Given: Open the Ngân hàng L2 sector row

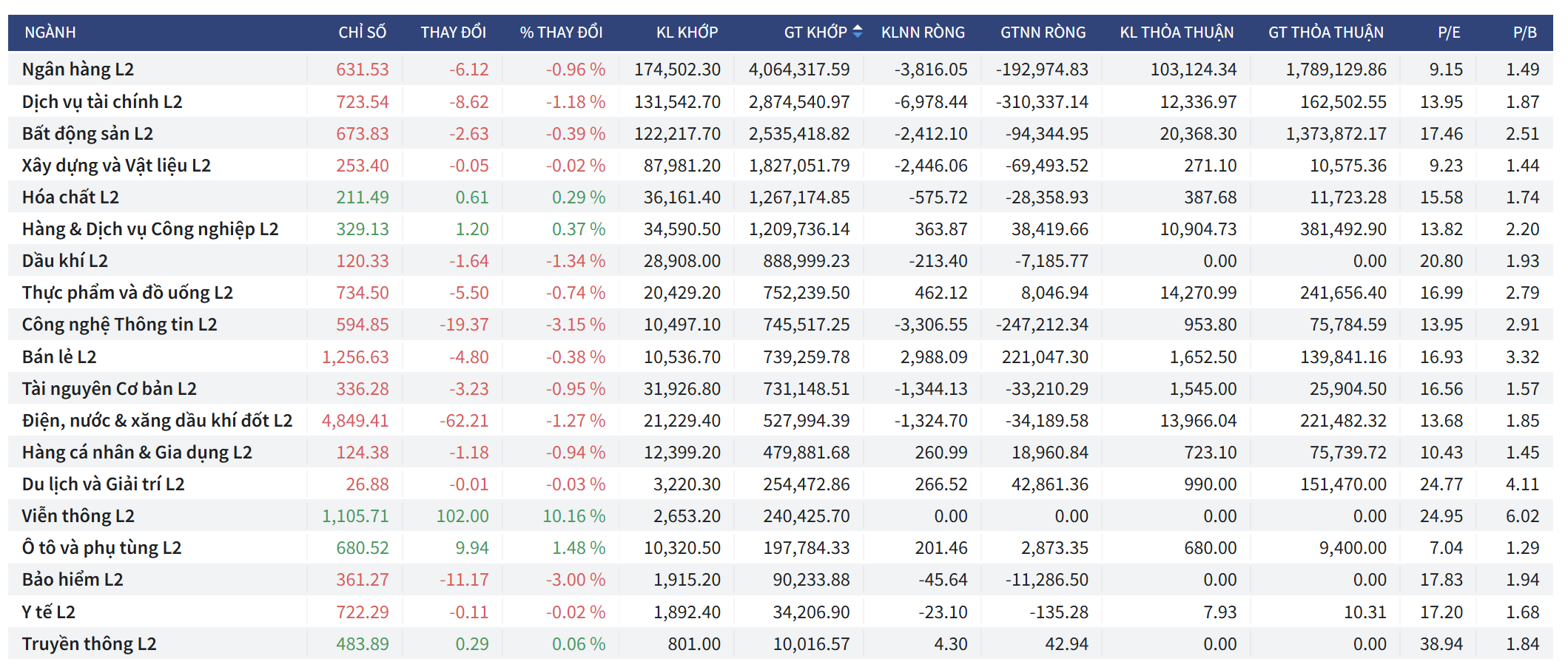Looking at the screenshot, I should 78,70.
